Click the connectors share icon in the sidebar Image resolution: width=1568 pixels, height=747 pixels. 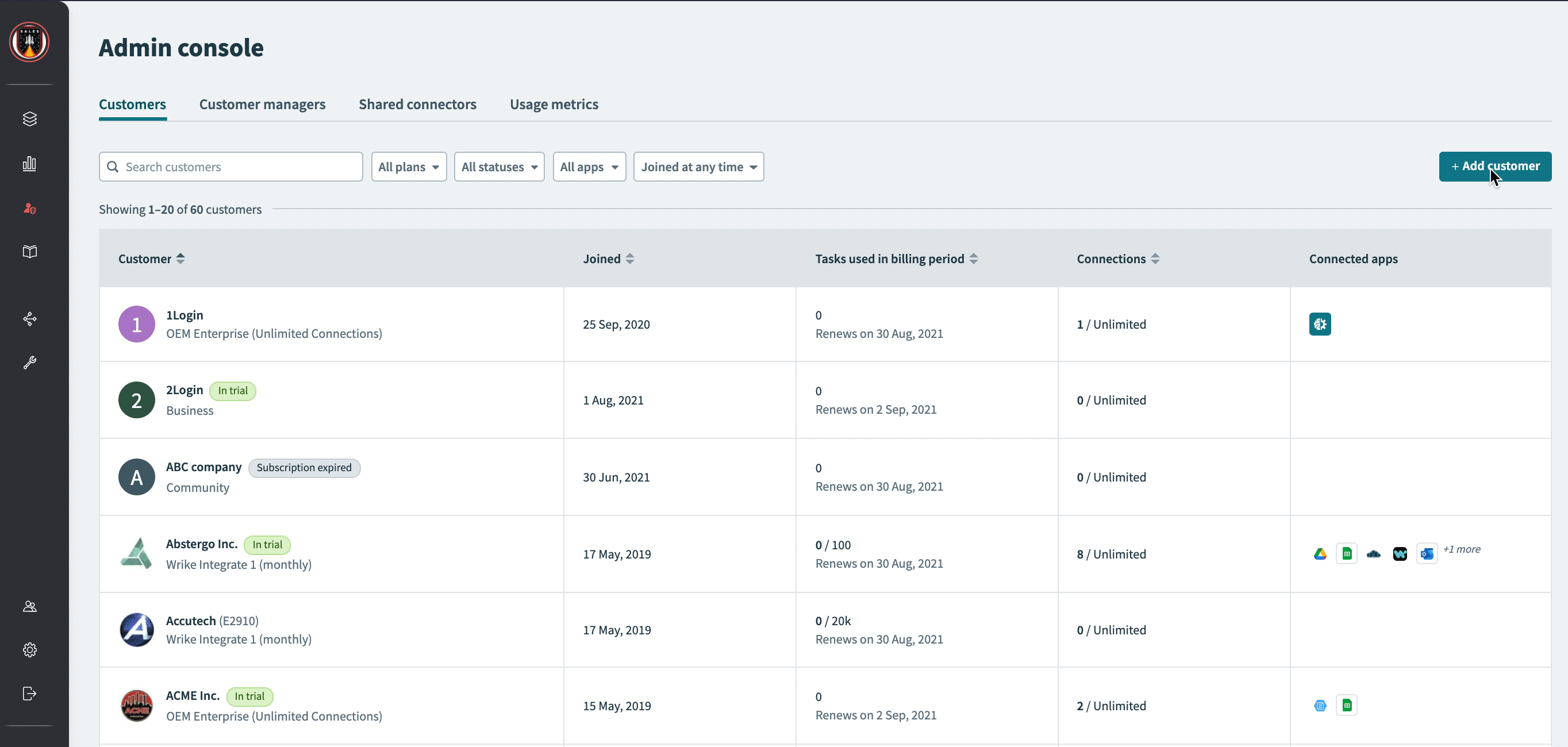(x=29, y=319)
